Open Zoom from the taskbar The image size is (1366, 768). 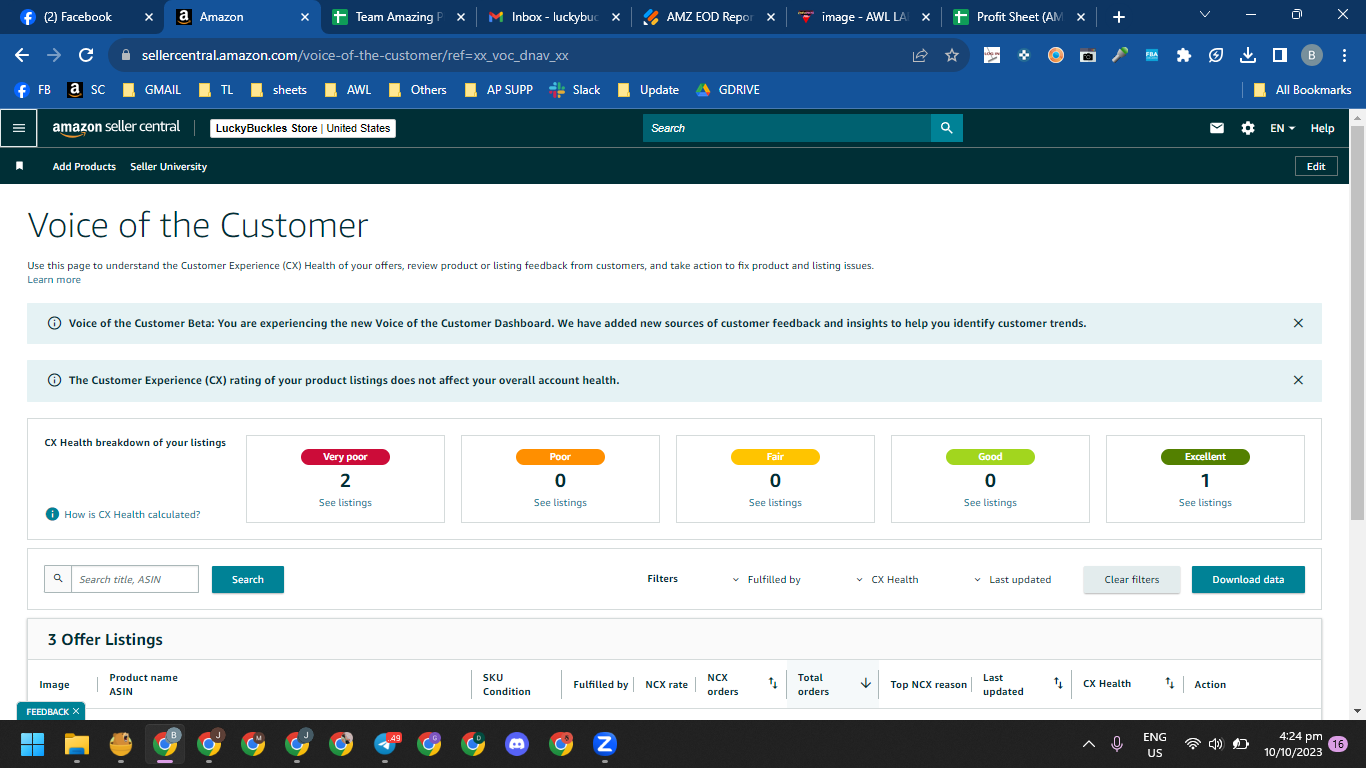click(x=604, y=744)
